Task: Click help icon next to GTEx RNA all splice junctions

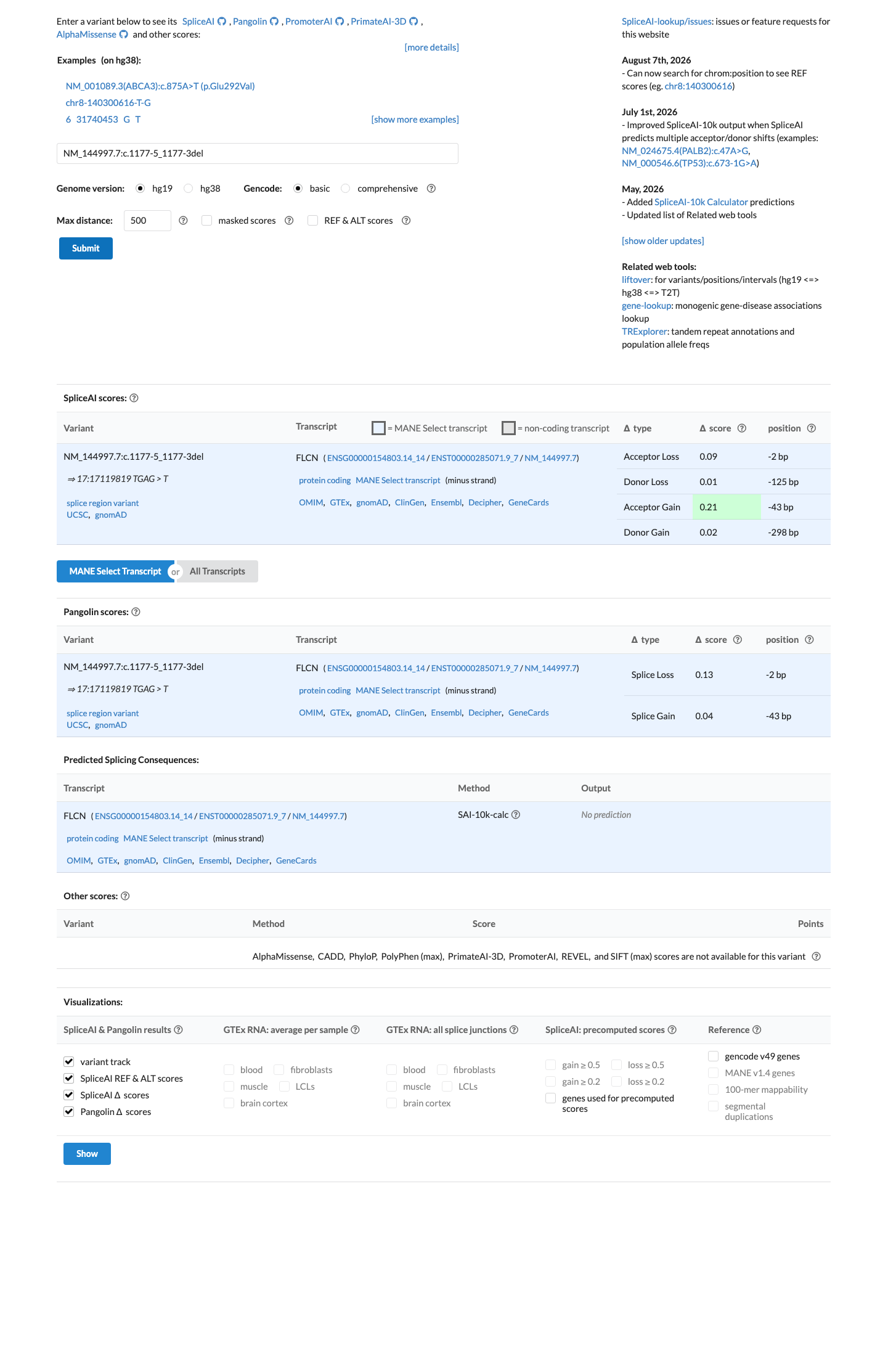Action: click(x=514, y=1030)
